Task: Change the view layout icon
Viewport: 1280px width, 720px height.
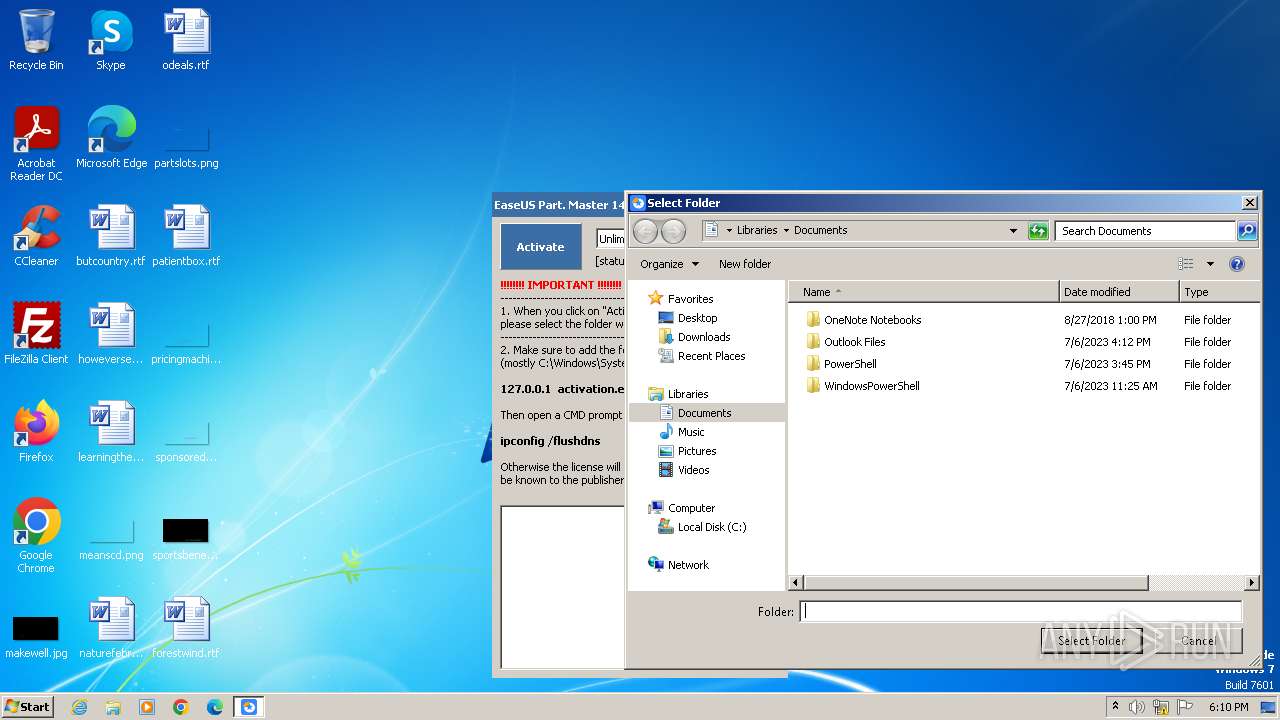Action: coord(1186,264)
